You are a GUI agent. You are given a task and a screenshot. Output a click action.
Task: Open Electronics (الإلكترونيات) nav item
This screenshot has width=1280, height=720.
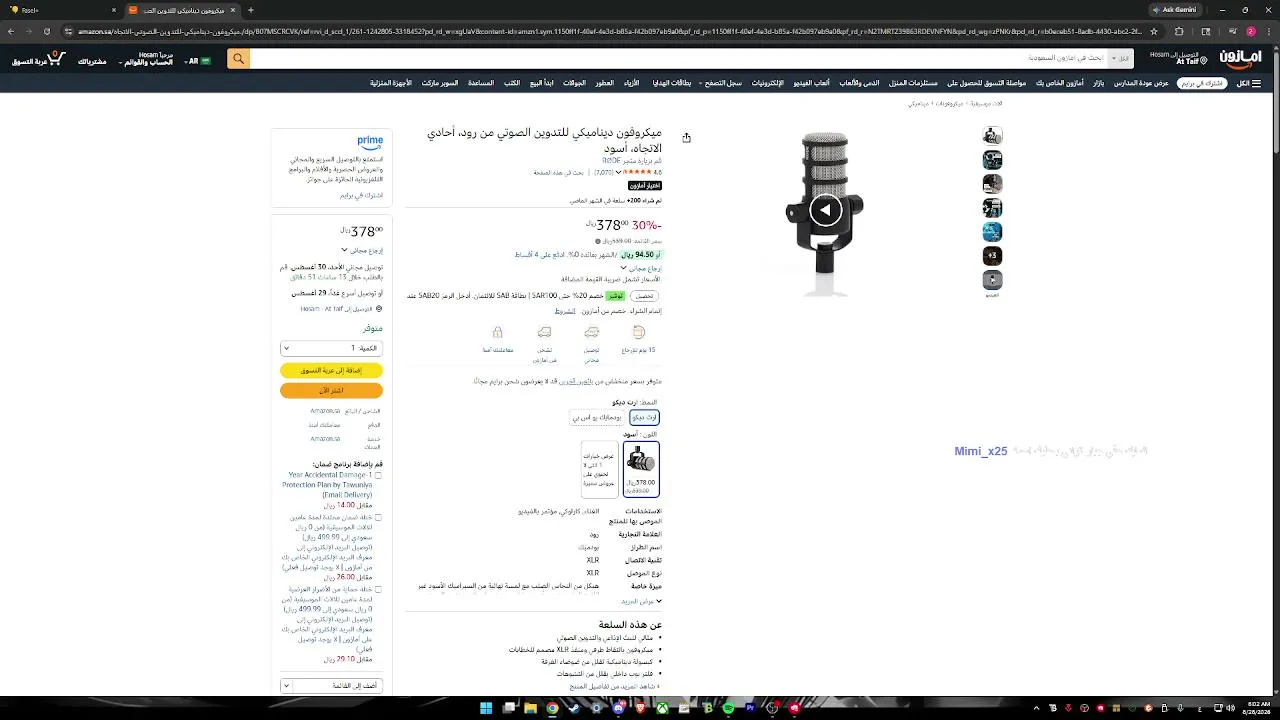(768, 83)
